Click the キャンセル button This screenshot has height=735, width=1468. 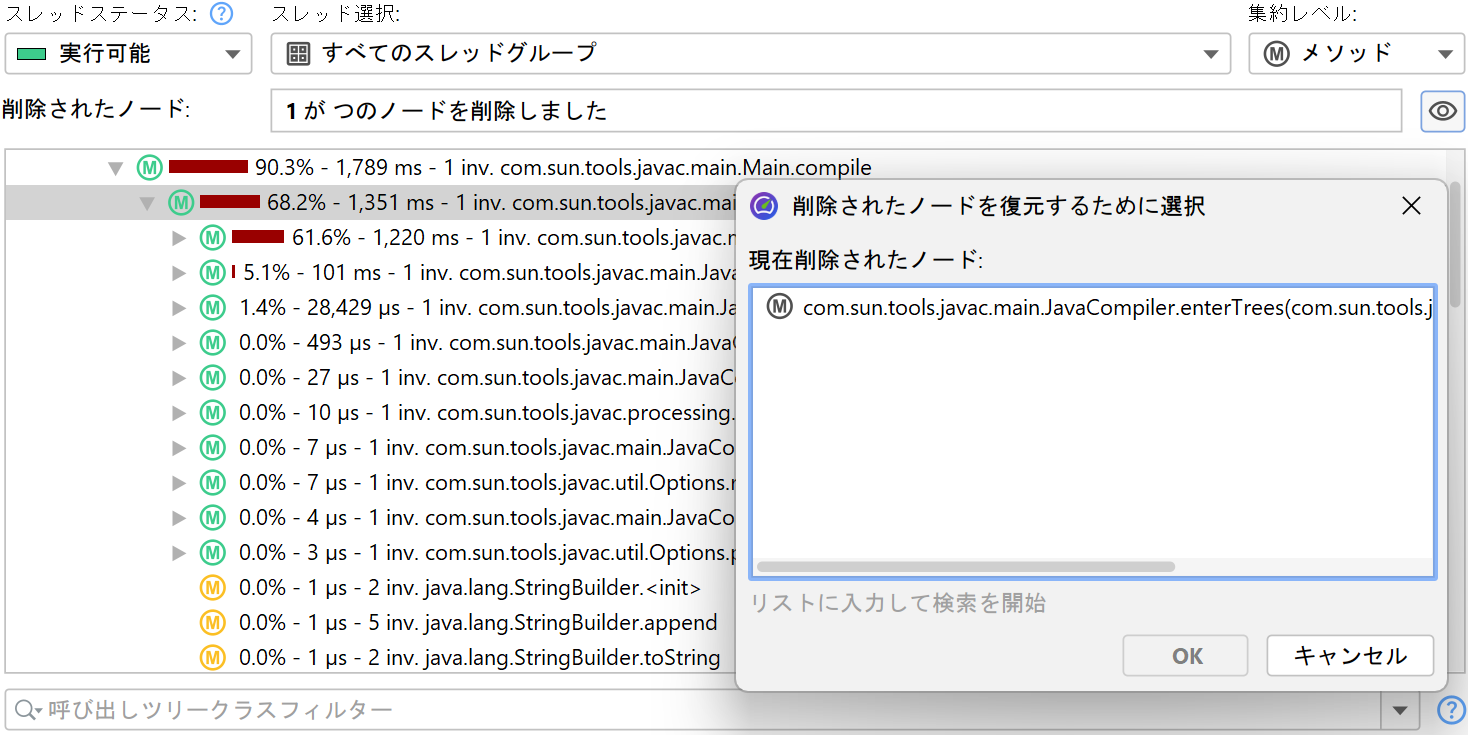tap(1349, 656)
